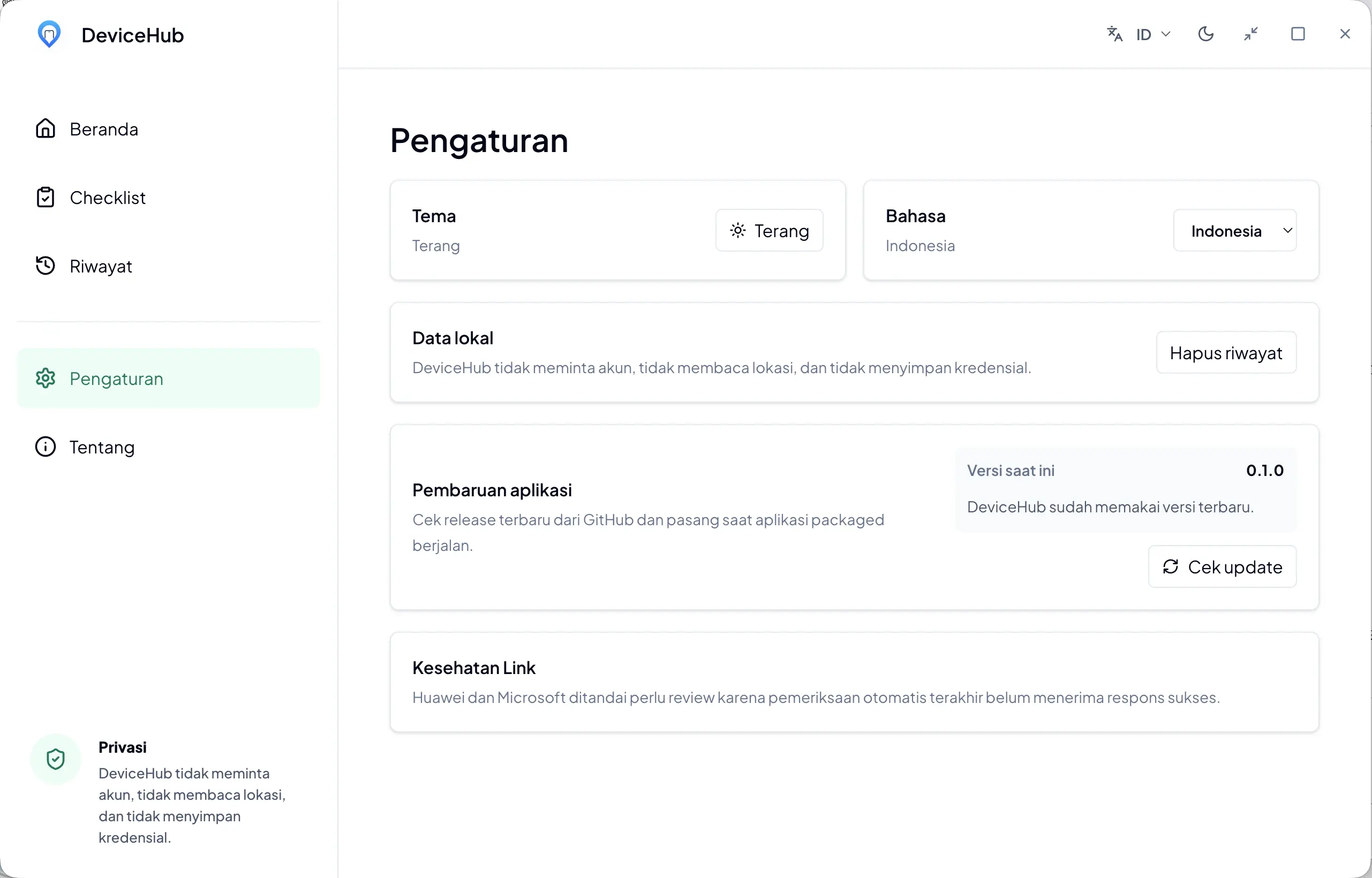Click the Privasi shield icon

56,759
